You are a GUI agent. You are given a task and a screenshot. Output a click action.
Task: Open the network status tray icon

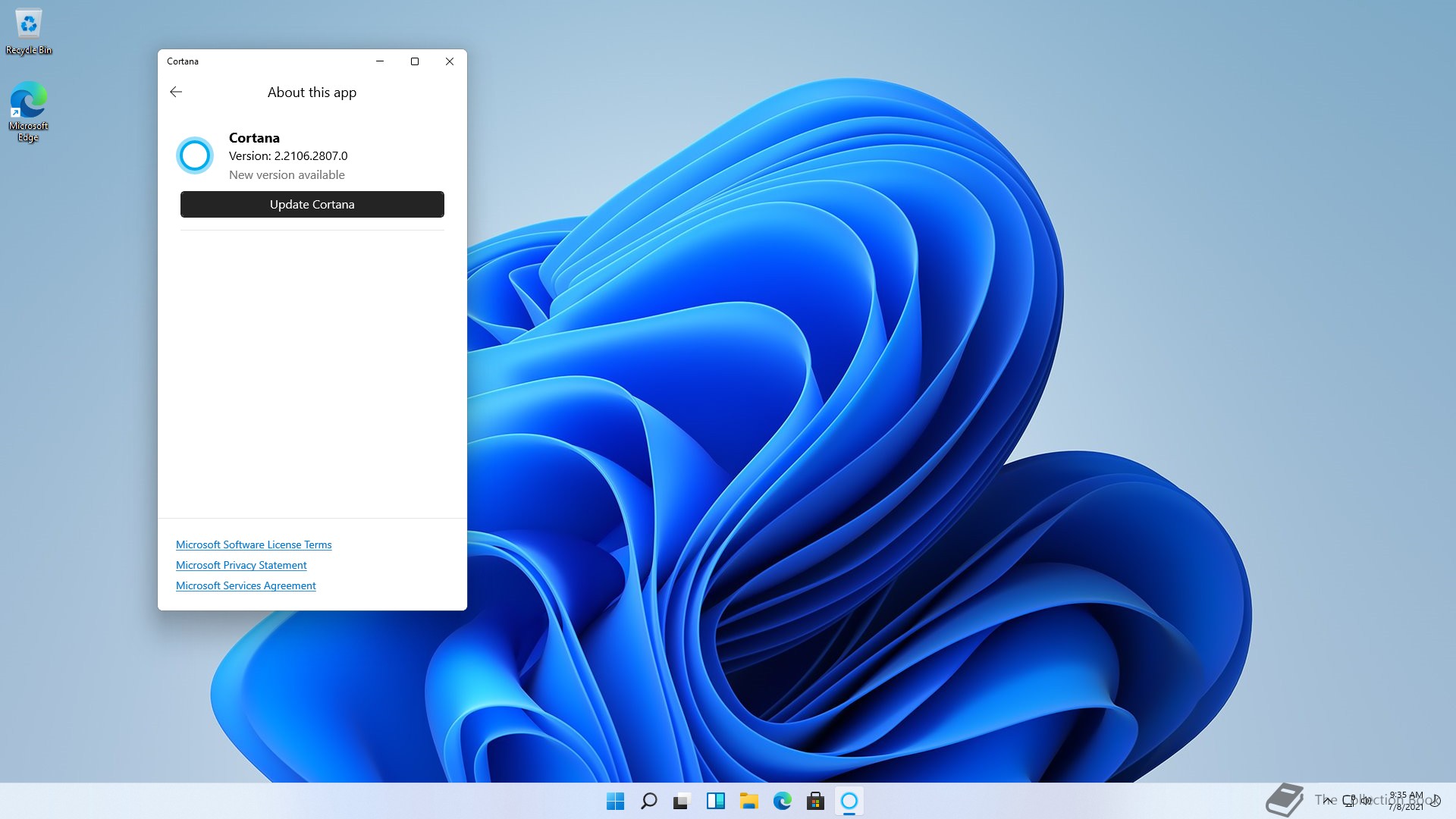[1349, 801]
